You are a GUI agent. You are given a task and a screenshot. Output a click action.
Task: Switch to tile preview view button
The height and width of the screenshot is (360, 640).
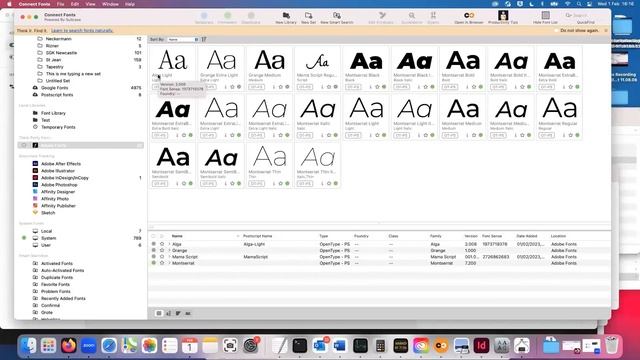pos(159,313)
